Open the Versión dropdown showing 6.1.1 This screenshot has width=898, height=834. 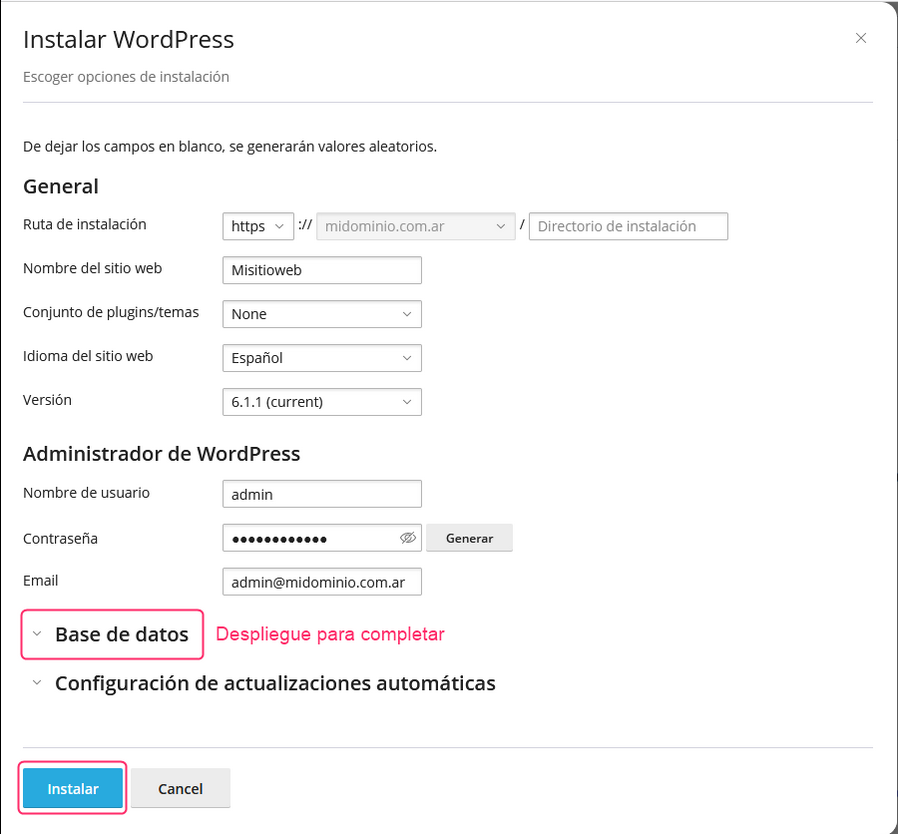click(x=322, y=402)
